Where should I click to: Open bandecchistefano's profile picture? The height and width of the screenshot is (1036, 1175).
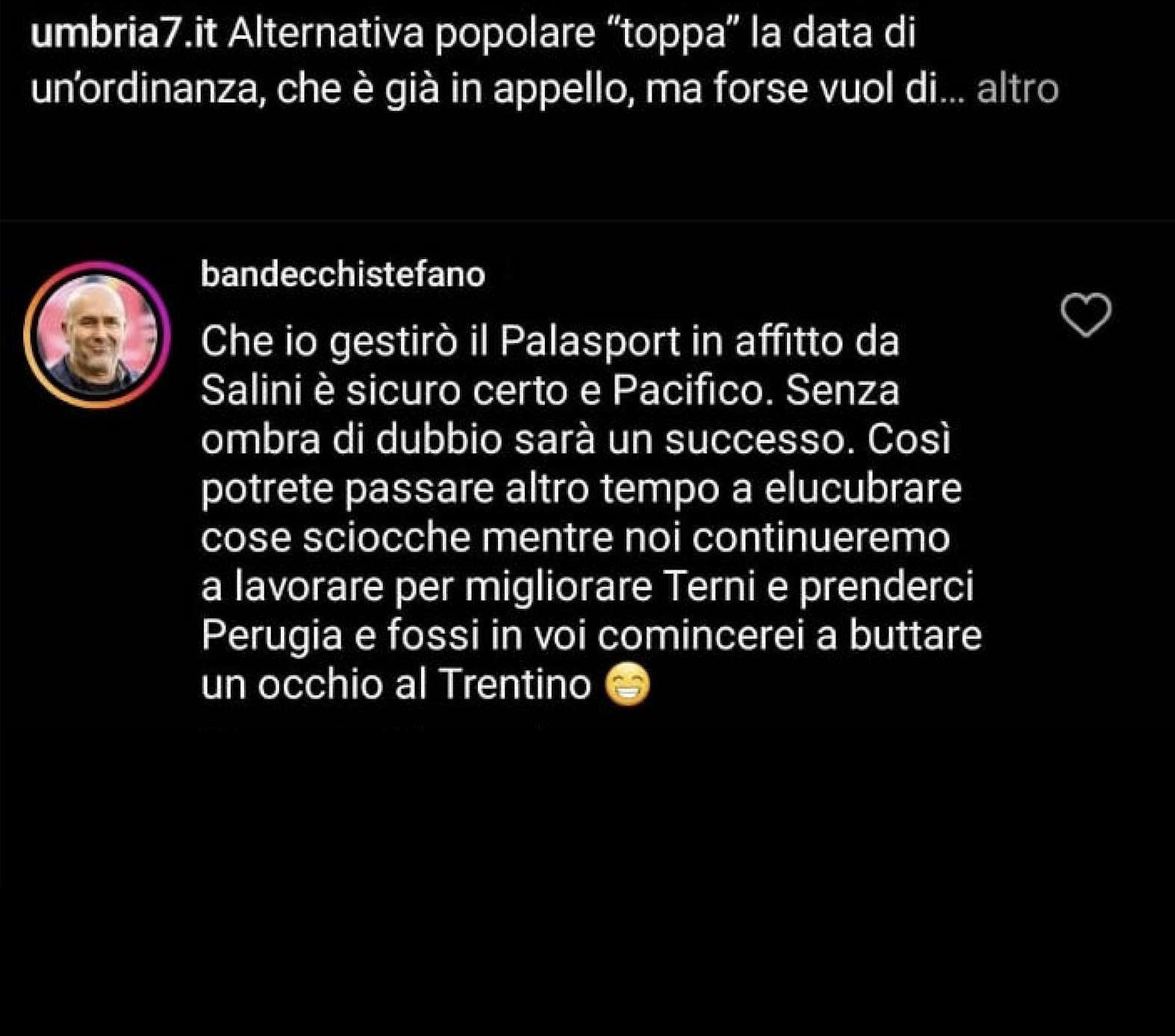tap(97, 335)
